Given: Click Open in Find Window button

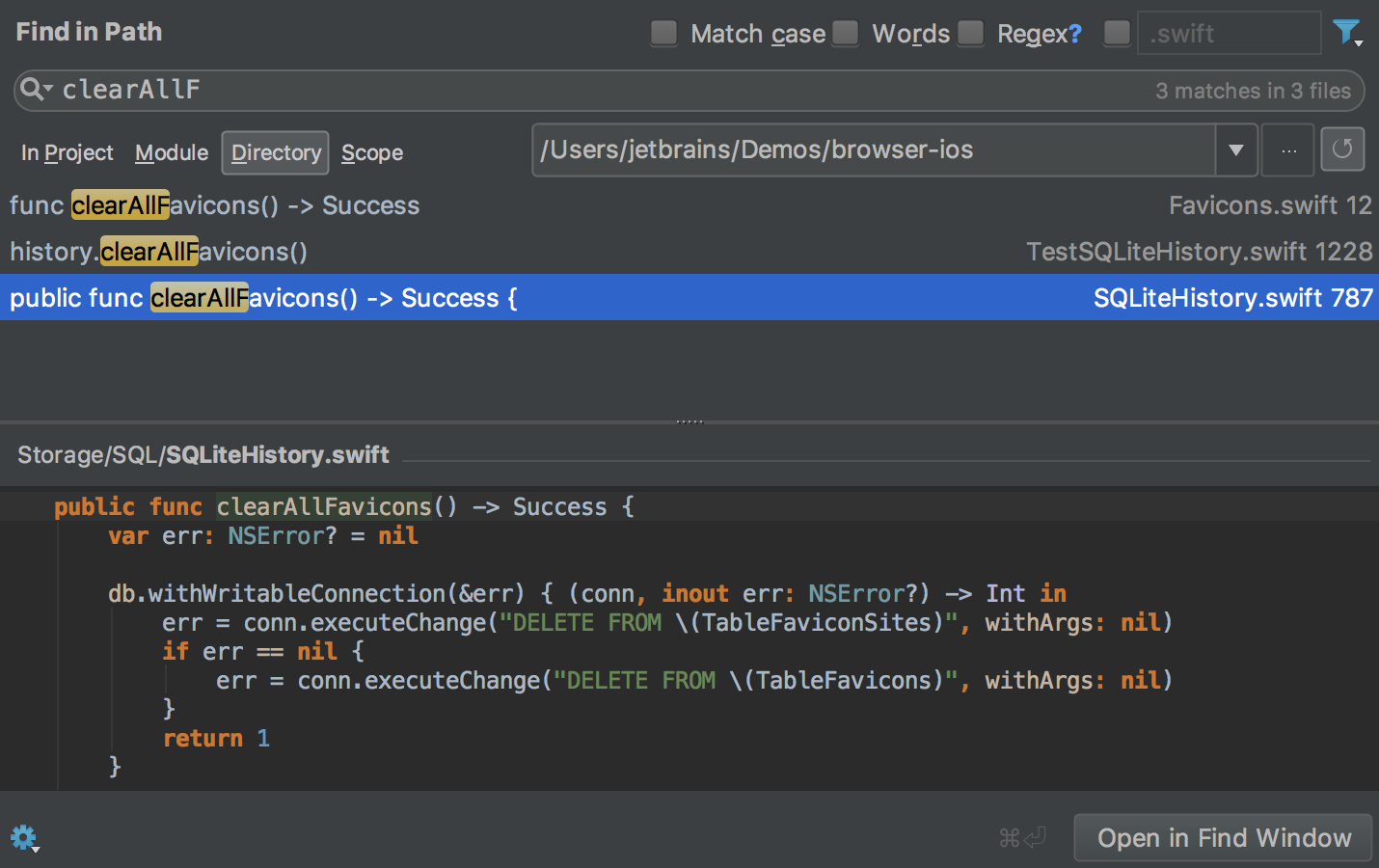Looking at the screenshot, I should coord(1223,838).
